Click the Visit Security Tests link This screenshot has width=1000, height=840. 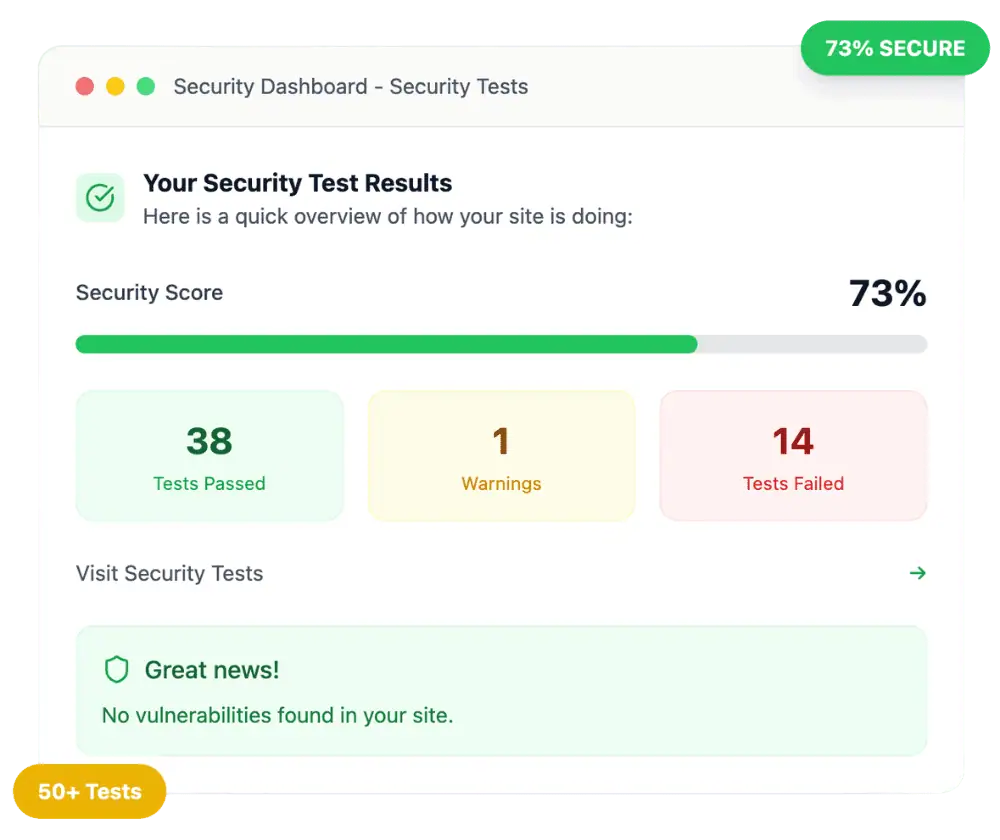[170, 573]
